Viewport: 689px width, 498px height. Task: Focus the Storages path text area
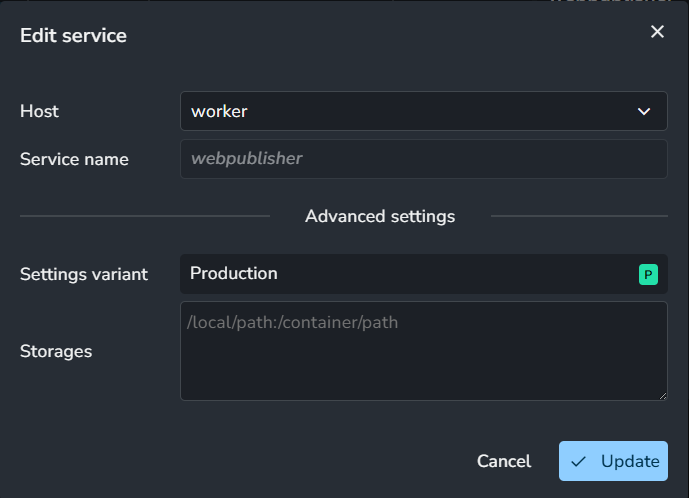[423, 351]
